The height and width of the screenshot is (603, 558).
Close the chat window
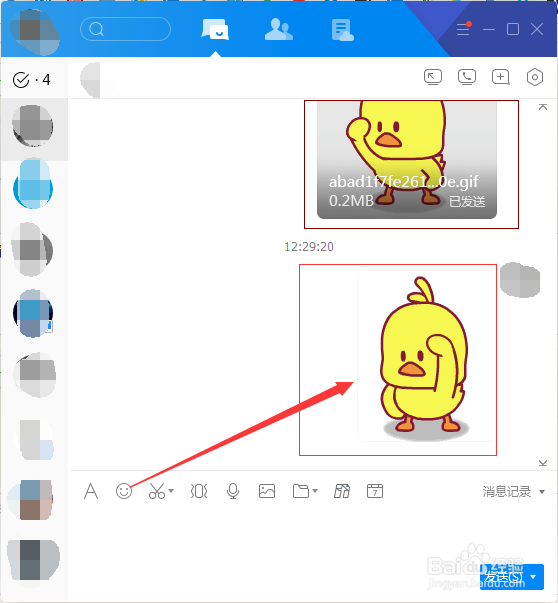tap(537, 29)
